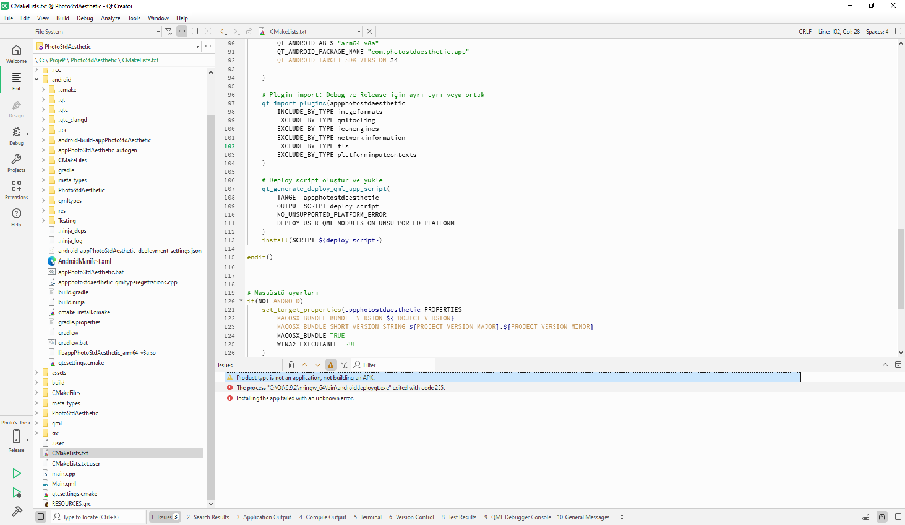The image size is (905, 525).
Task: Click the green Run button
Action: (16, 474)
